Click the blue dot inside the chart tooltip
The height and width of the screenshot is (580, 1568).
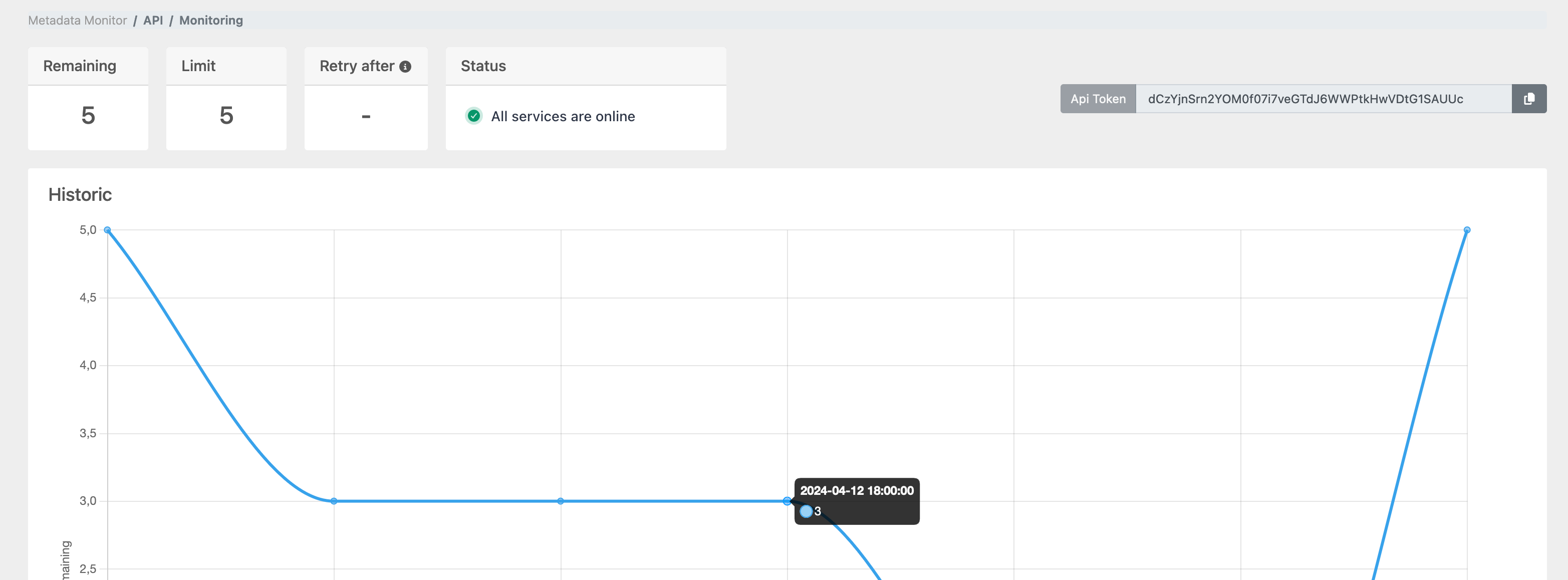tap(807, 511)
